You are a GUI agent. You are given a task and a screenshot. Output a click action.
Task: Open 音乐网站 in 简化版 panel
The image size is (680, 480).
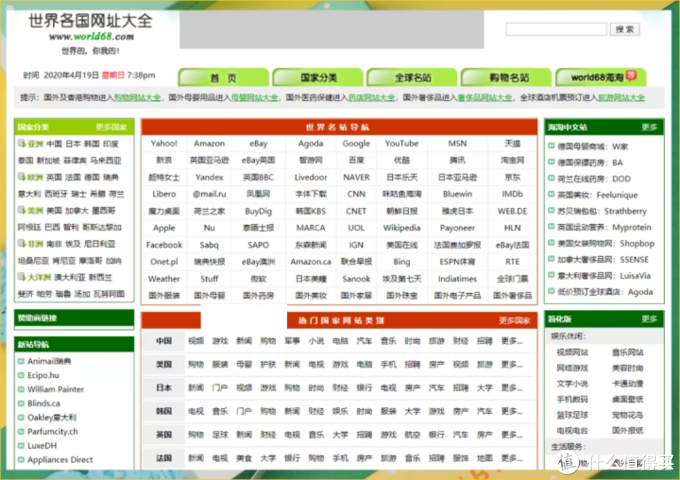pyautogui.click(x=628, y=353)
